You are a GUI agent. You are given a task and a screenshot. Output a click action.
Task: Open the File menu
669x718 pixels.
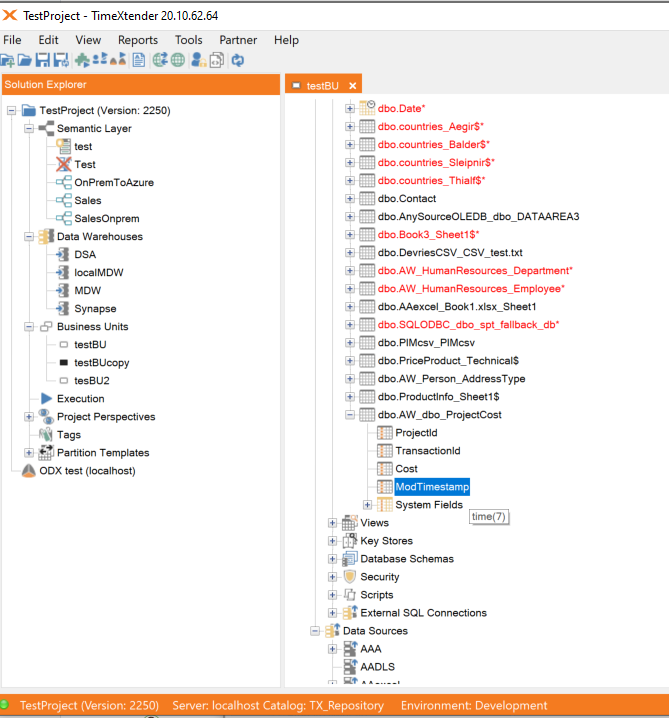pyautogui.click(x=12, y=40)
